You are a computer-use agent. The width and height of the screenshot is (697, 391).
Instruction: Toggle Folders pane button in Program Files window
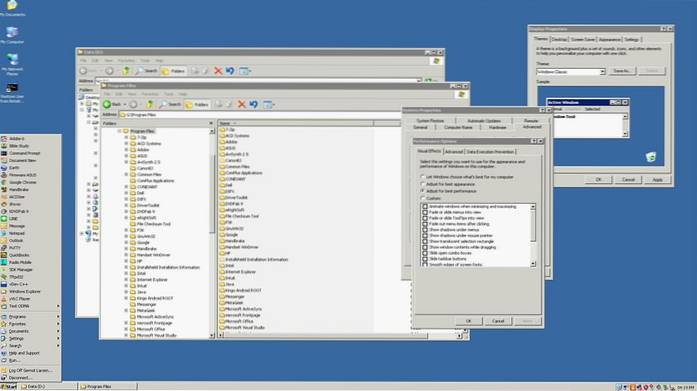pos(197,104)
